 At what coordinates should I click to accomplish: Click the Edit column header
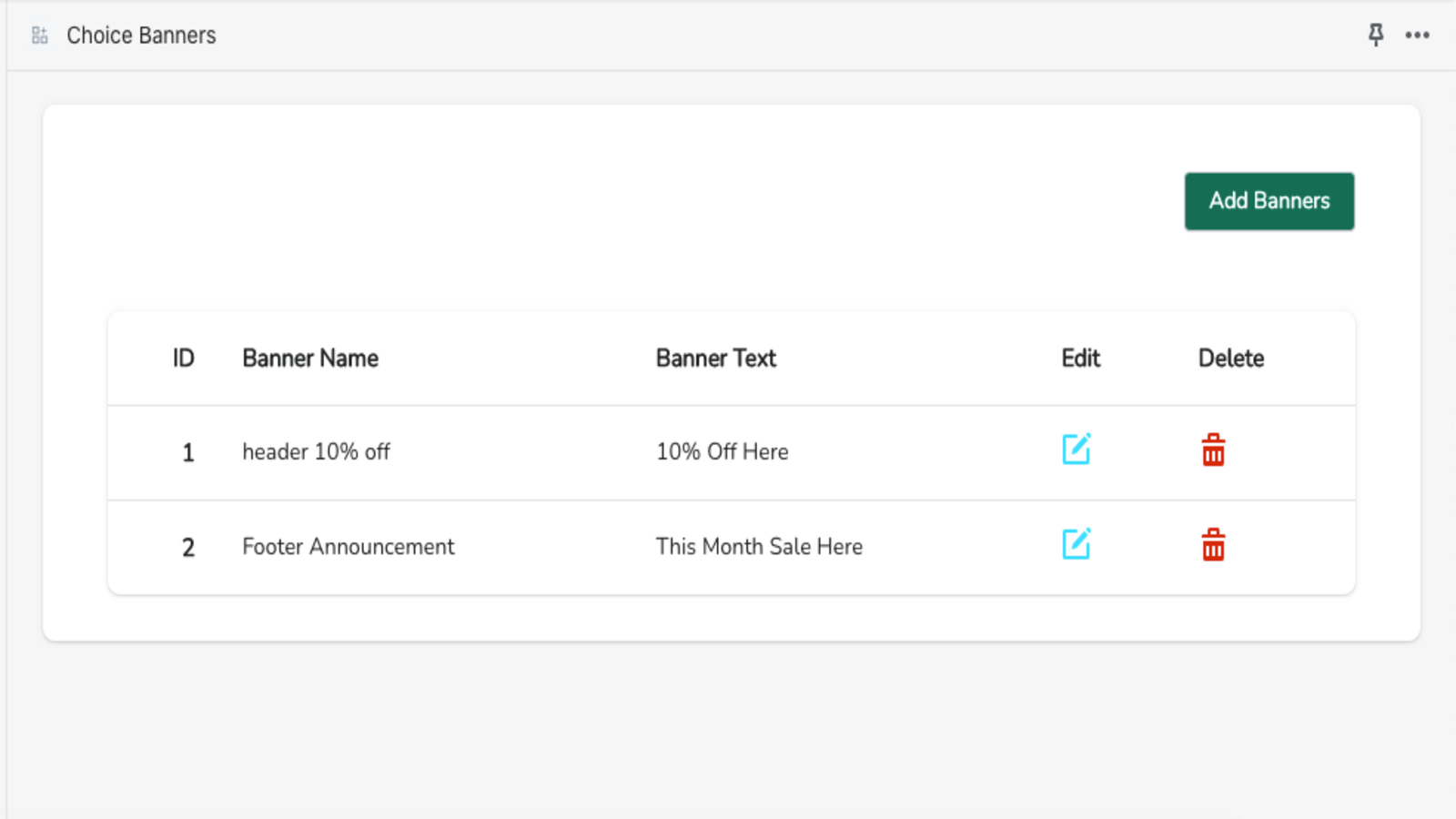pyautogui.click(x=1081, y=359)
